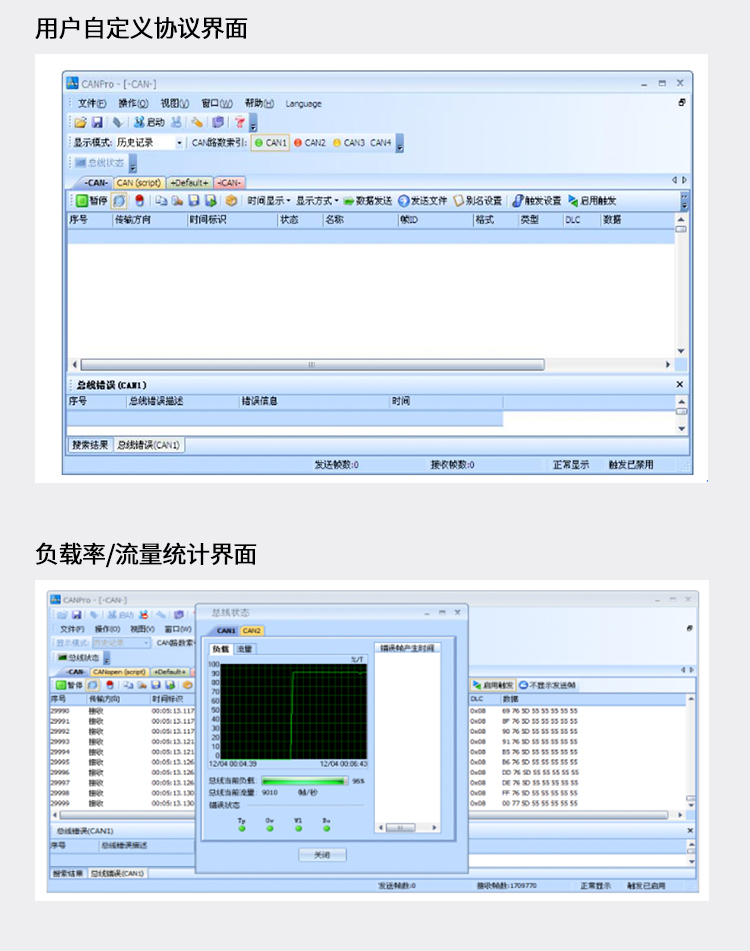Viewport: 750px width, 951px height.
Task: Open 帮助(H) menu
Action: [259, 104]
